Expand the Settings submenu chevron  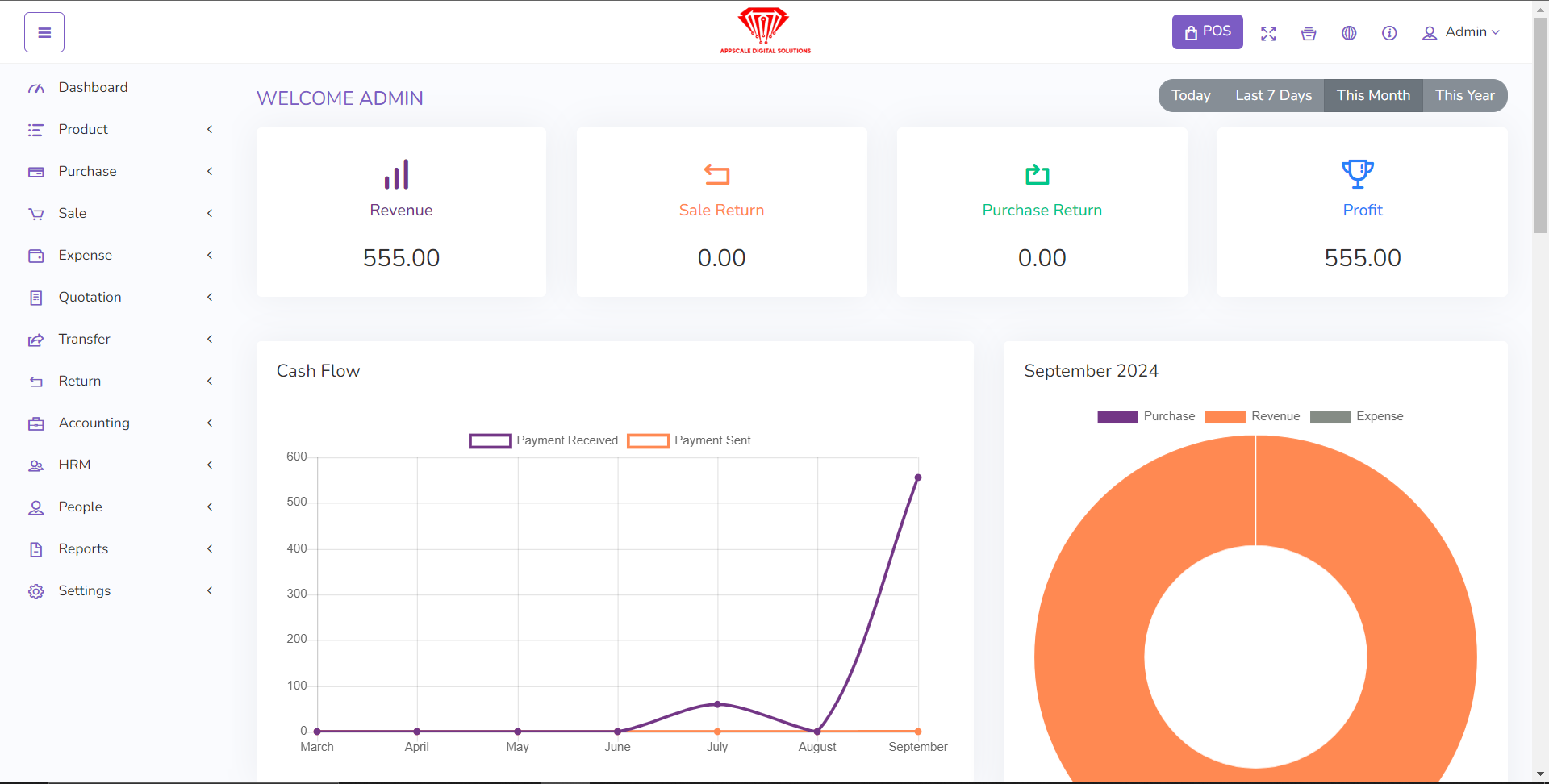coord(210,590)
